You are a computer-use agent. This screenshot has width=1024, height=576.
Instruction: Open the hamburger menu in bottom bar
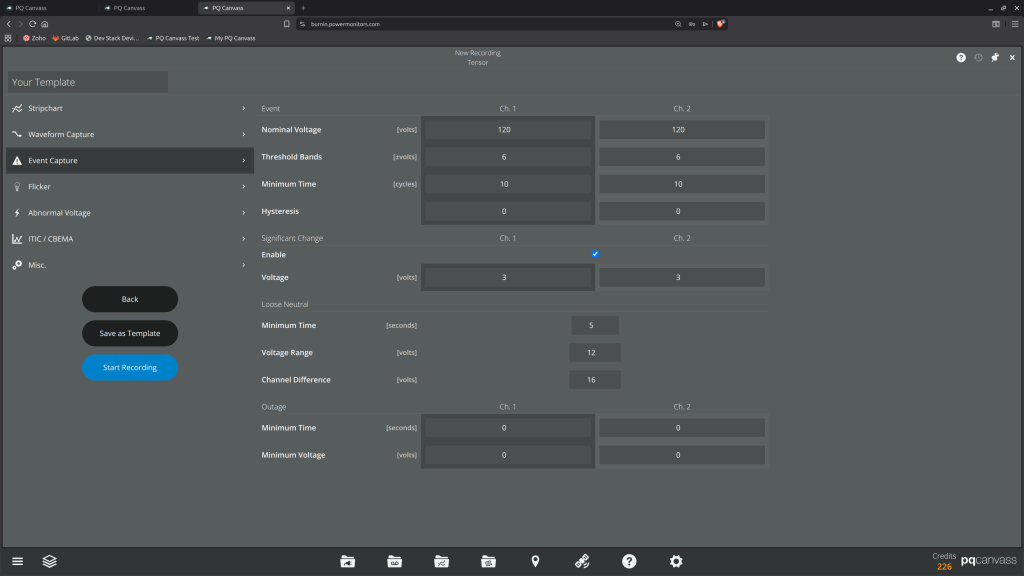18,561
